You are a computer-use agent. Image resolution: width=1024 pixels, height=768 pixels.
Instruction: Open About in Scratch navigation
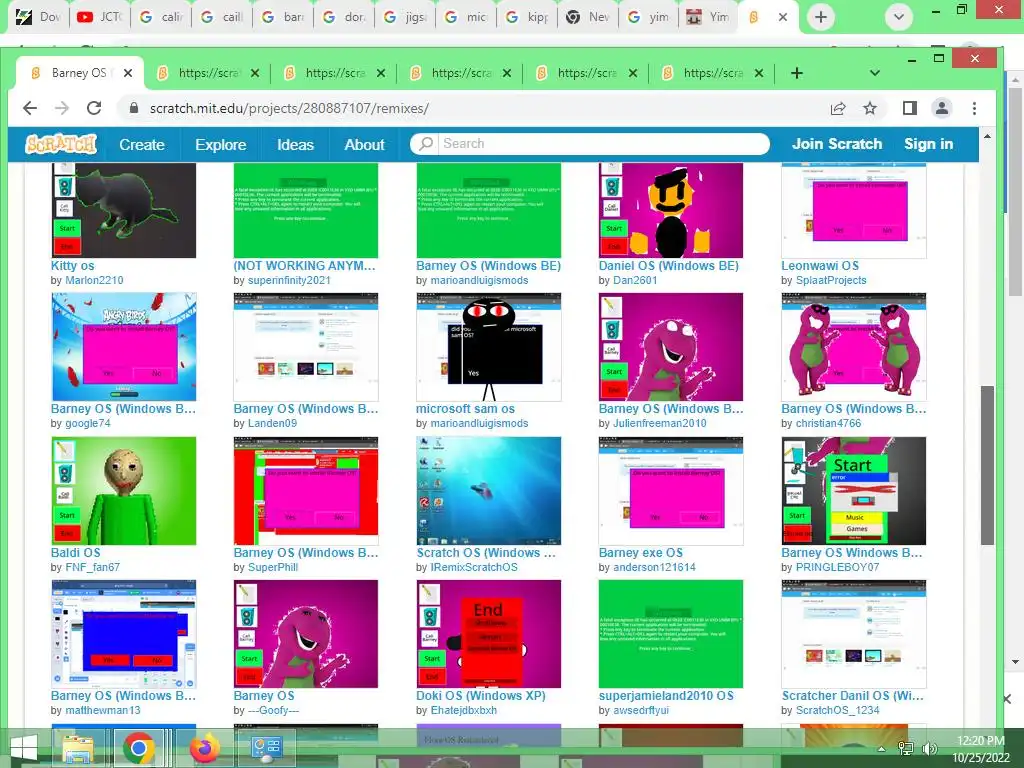[364, 144]
